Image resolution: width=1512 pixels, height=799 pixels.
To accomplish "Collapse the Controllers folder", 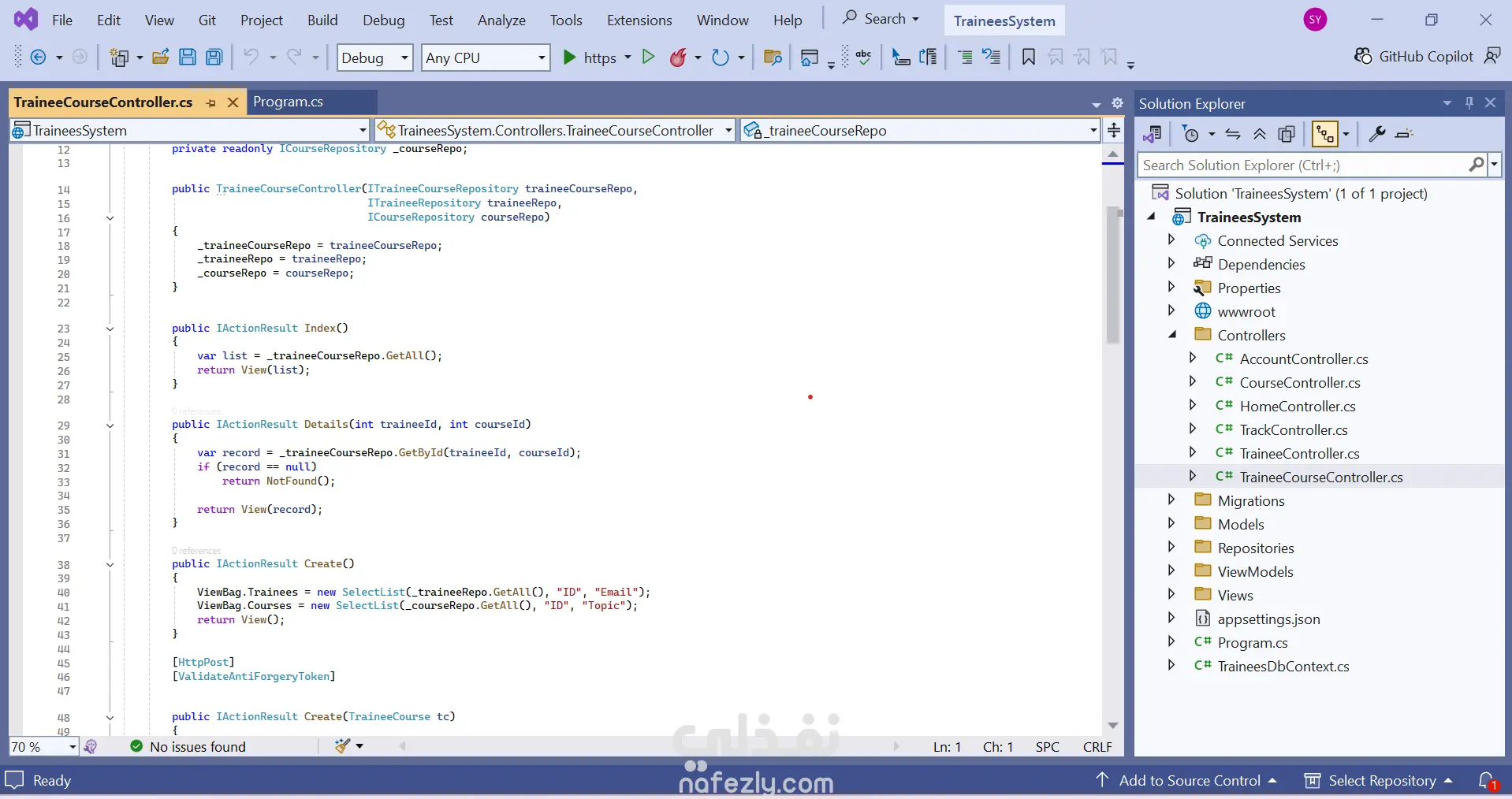I will click(1172, 335).
